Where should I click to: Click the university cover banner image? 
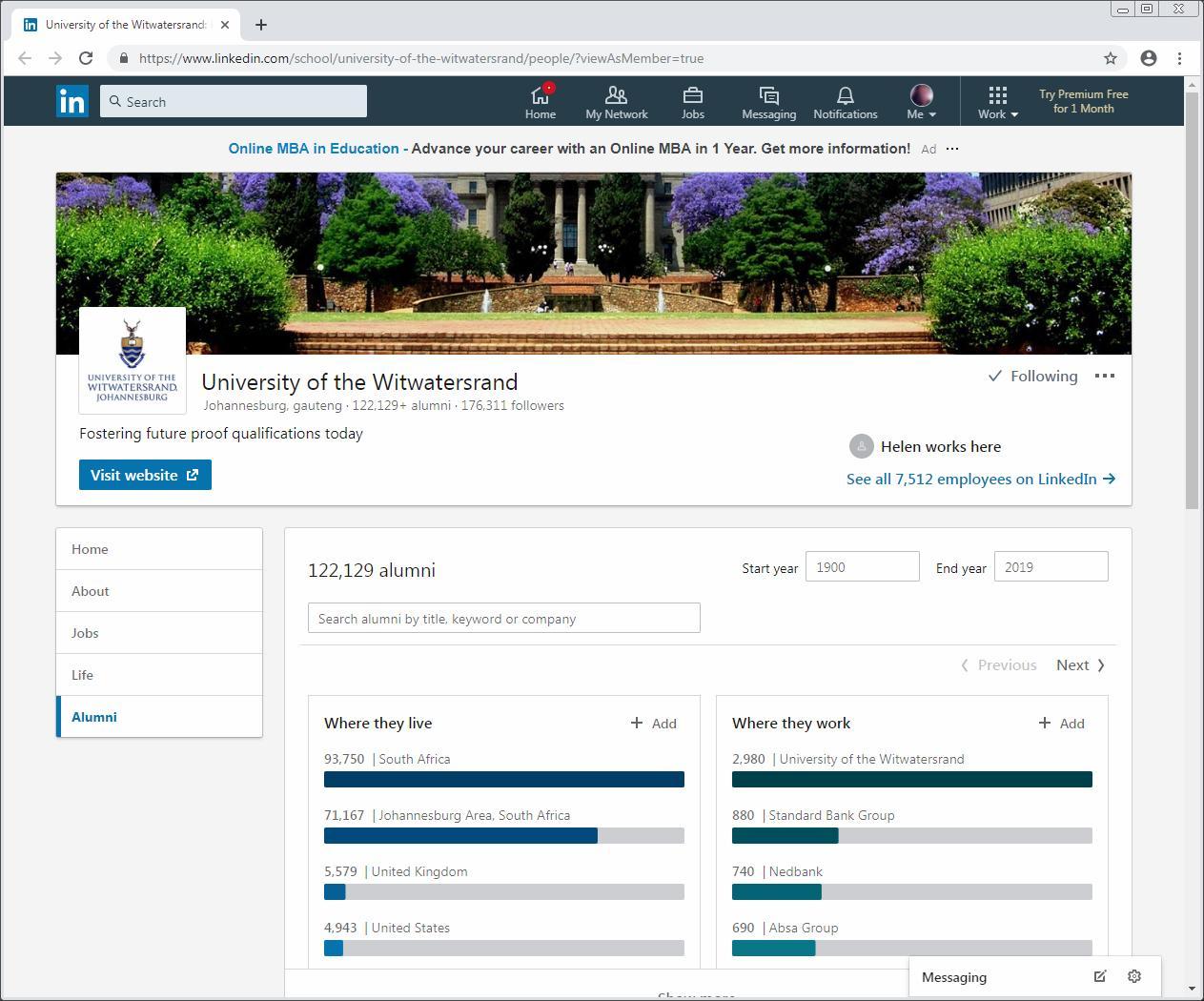click(x=594, y=263)
